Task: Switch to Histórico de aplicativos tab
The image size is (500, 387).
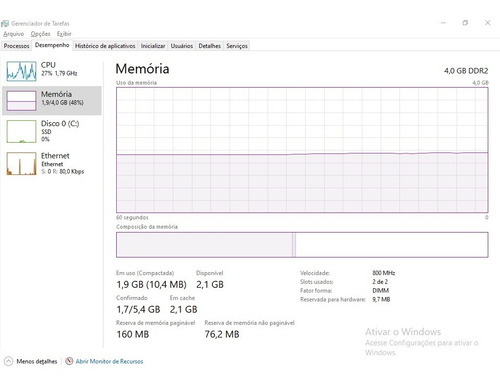Action: pos(105,46)
